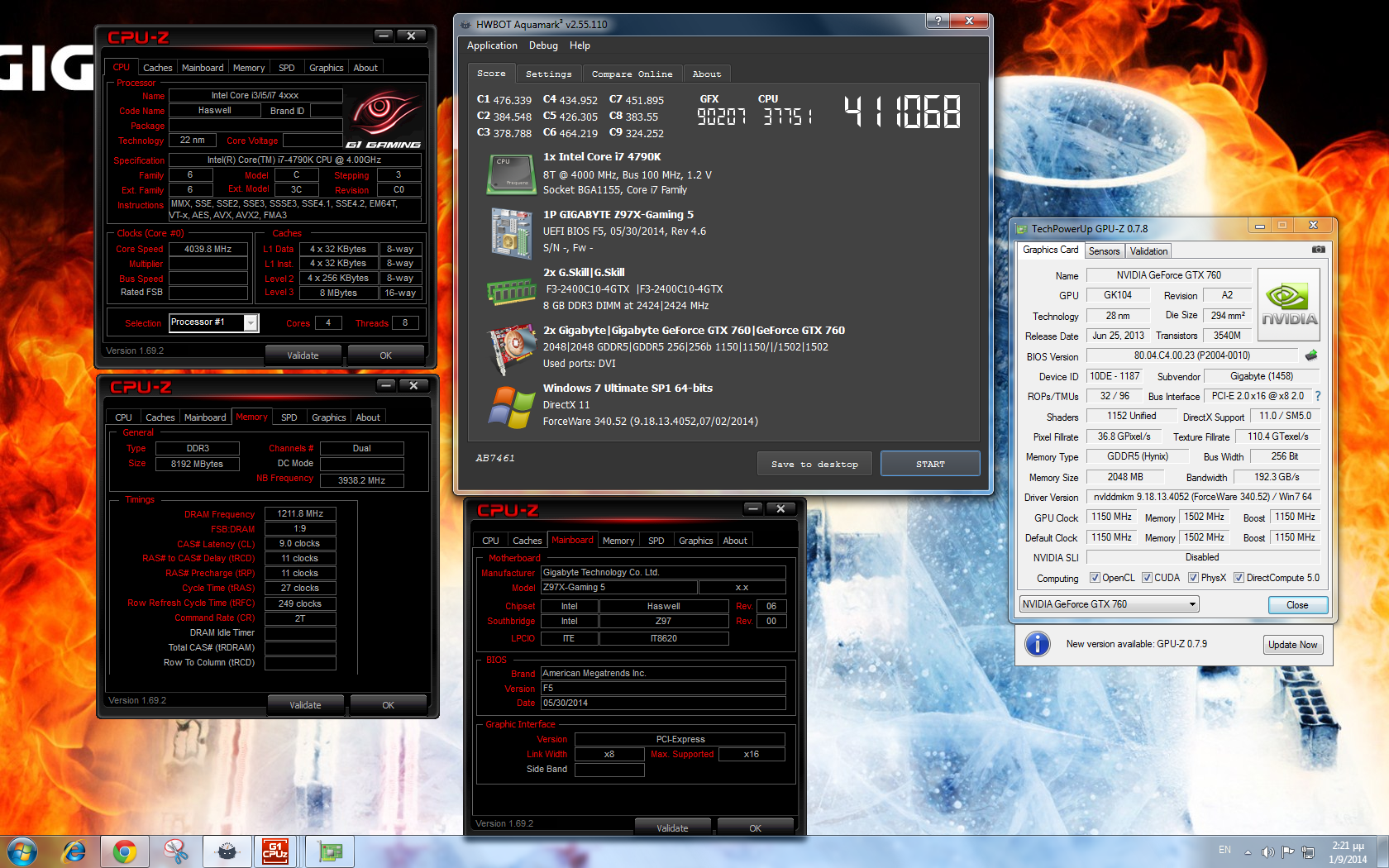1389x868 pixels.
Task: Open the Application menu in Aquamark
Action: pos(492,45)
